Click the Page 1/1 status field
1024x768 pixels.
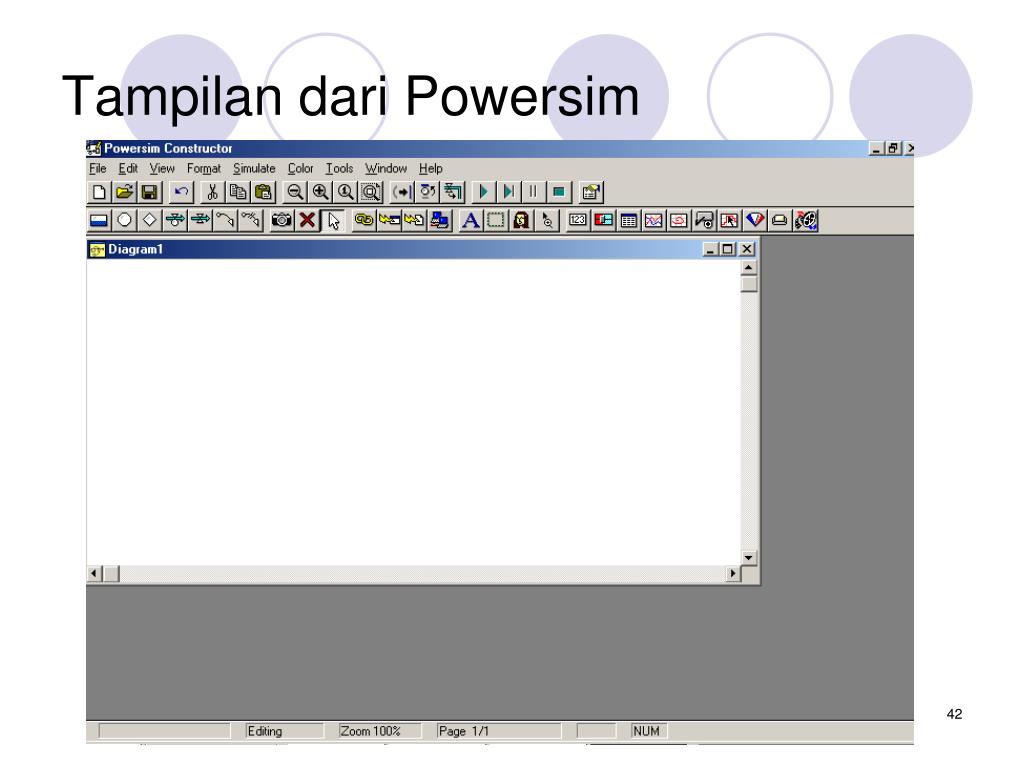(x=498, y=731)
